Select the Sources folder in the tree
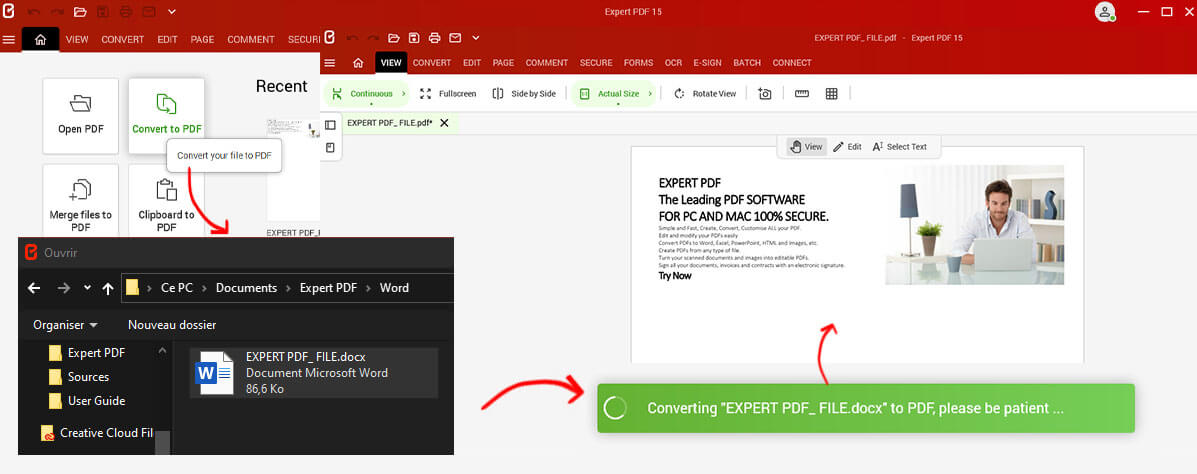This screenshot has height=474, width=1197. pos(79,377)
